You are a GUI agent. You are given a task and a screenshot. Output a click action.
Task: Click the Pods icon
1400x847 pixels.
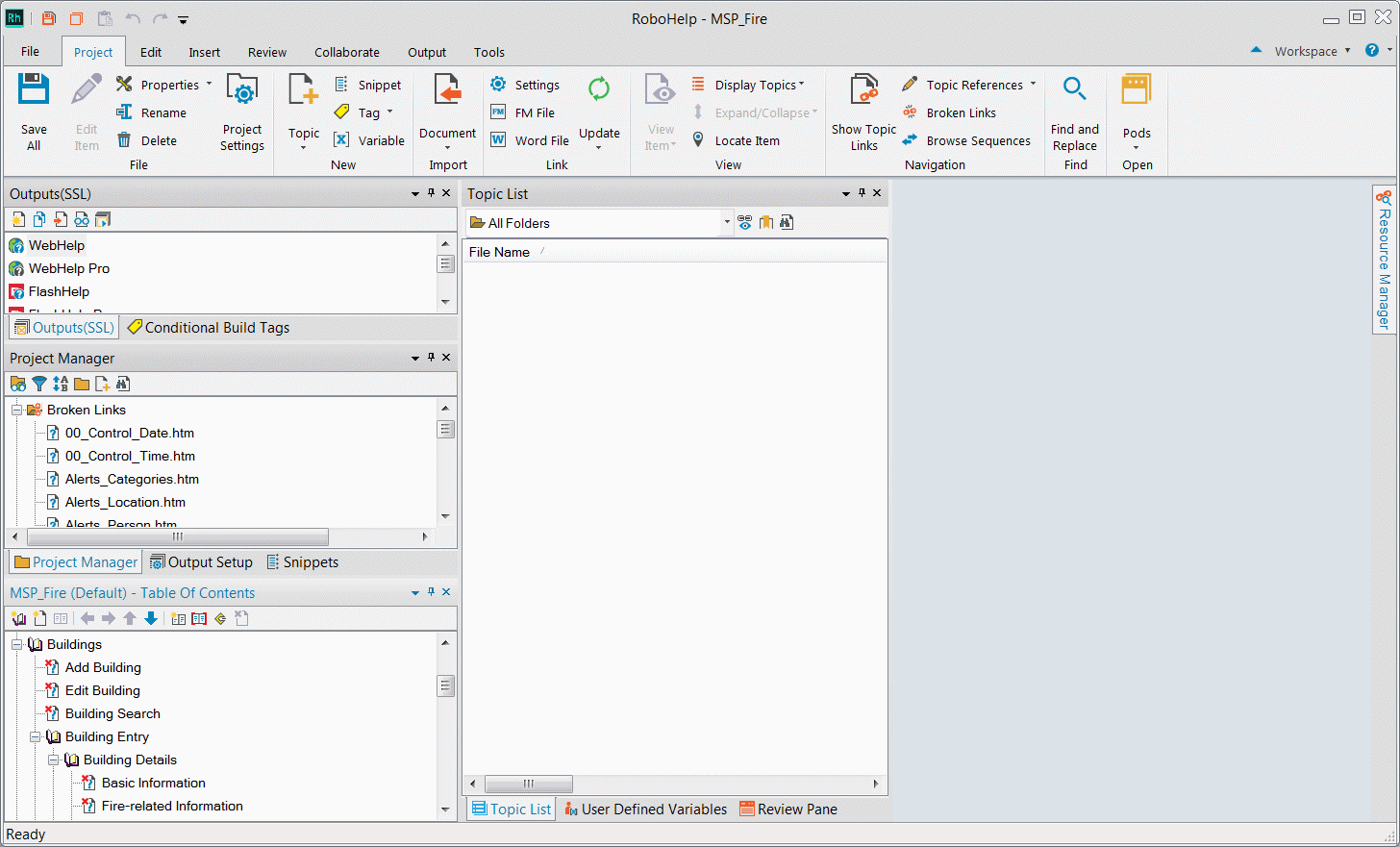(x=1137, y=89)
